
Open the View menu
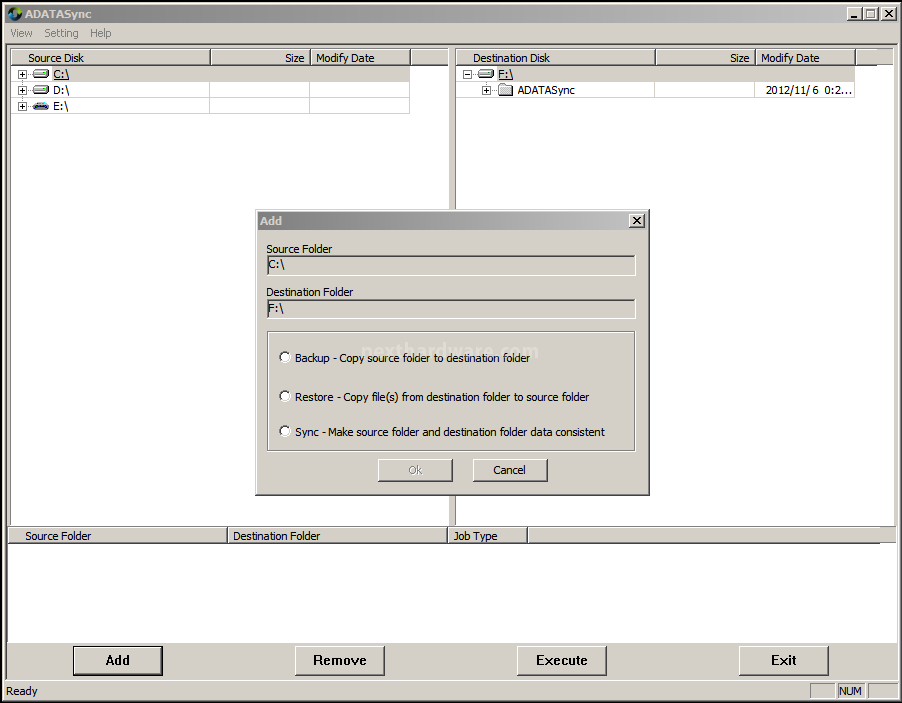point(21,33)
